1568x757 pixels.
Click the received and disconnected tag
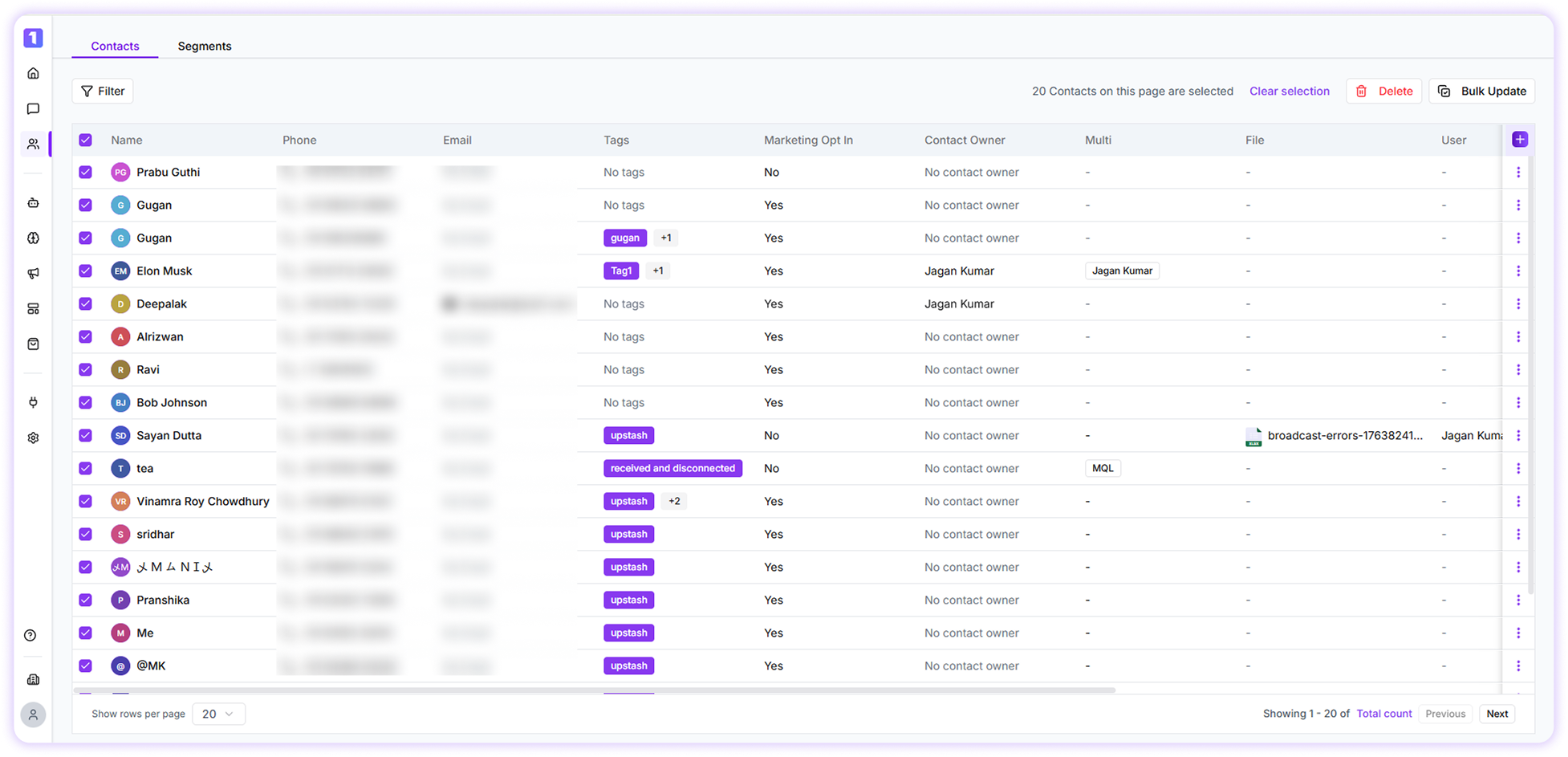tap(672, 468)
